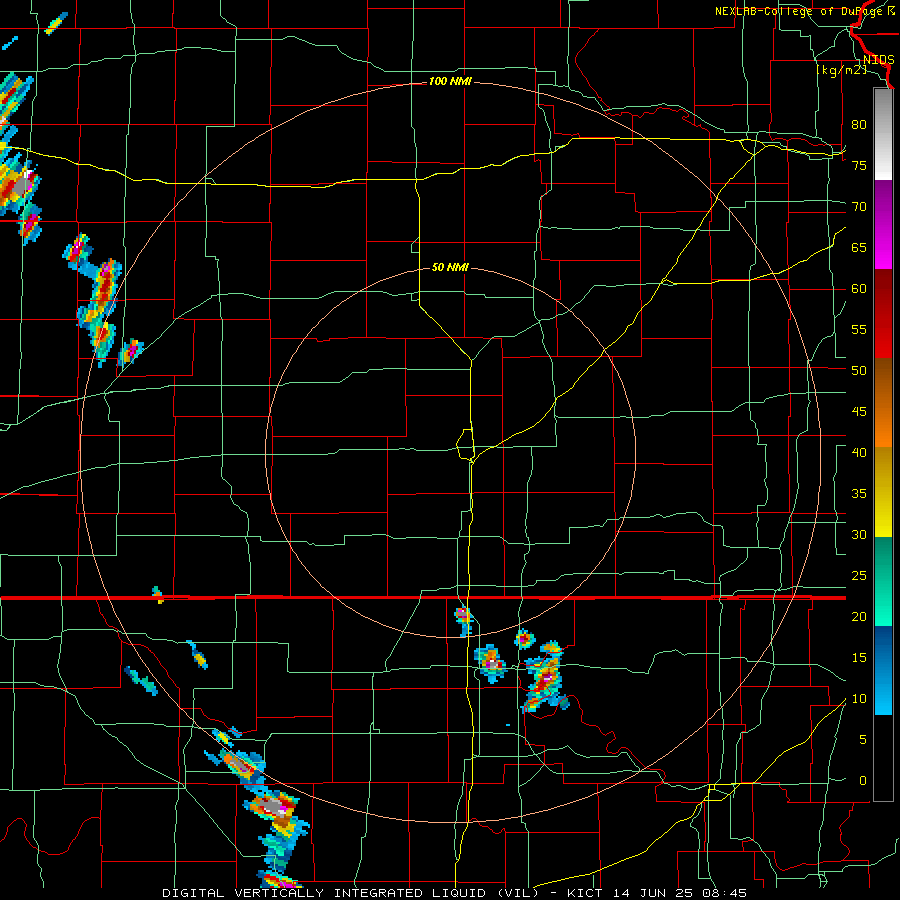900x900 pixels.
Task: Click the legend value 65
Action: (859, 247)
